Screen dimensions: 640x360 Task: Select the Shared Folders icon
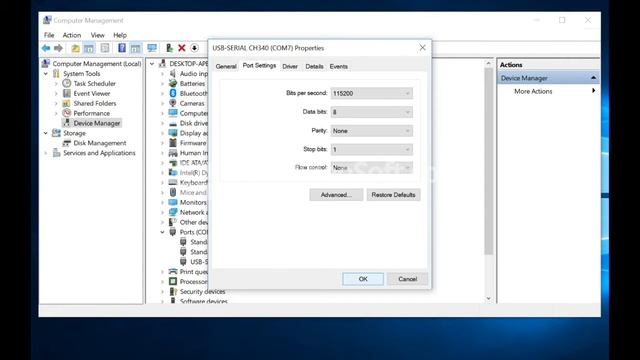[67, 103]
